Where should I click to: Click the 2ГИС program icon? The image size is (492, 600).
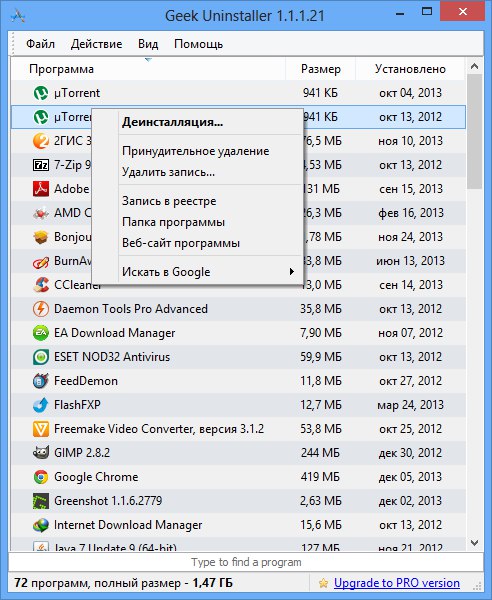point(41,141)
